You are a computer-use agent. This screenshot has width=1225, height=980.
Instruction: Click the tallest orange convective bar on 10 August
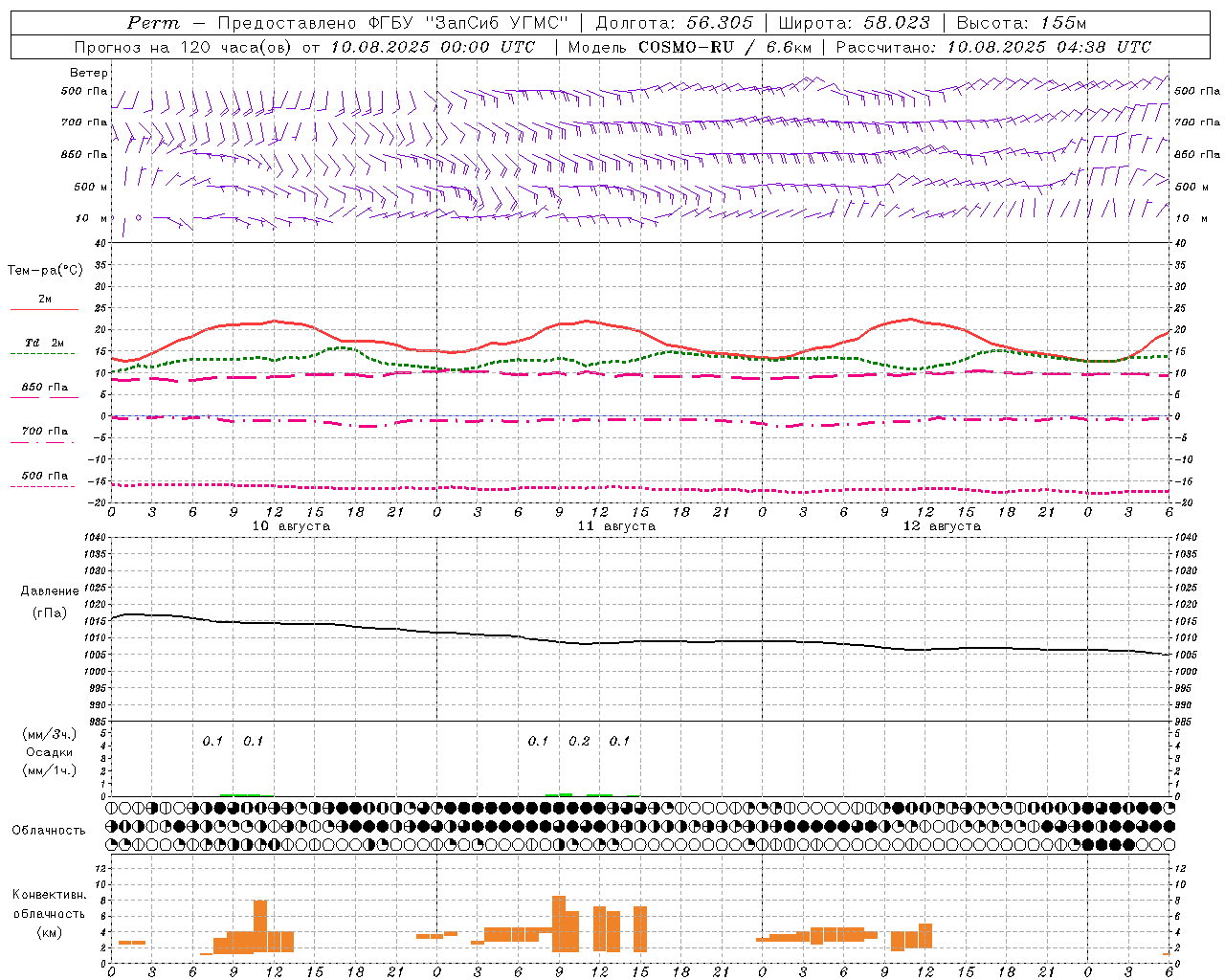[x=260, y=926]
